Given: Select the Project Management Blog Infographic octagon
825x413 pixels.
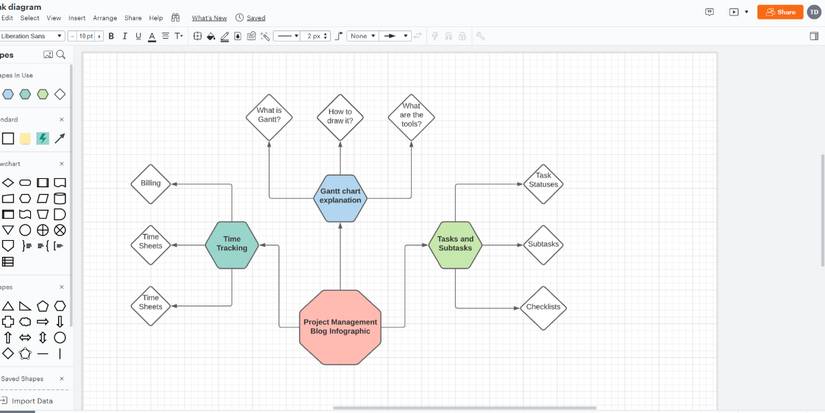Looking at the screenshot, I should coord(340,327).
